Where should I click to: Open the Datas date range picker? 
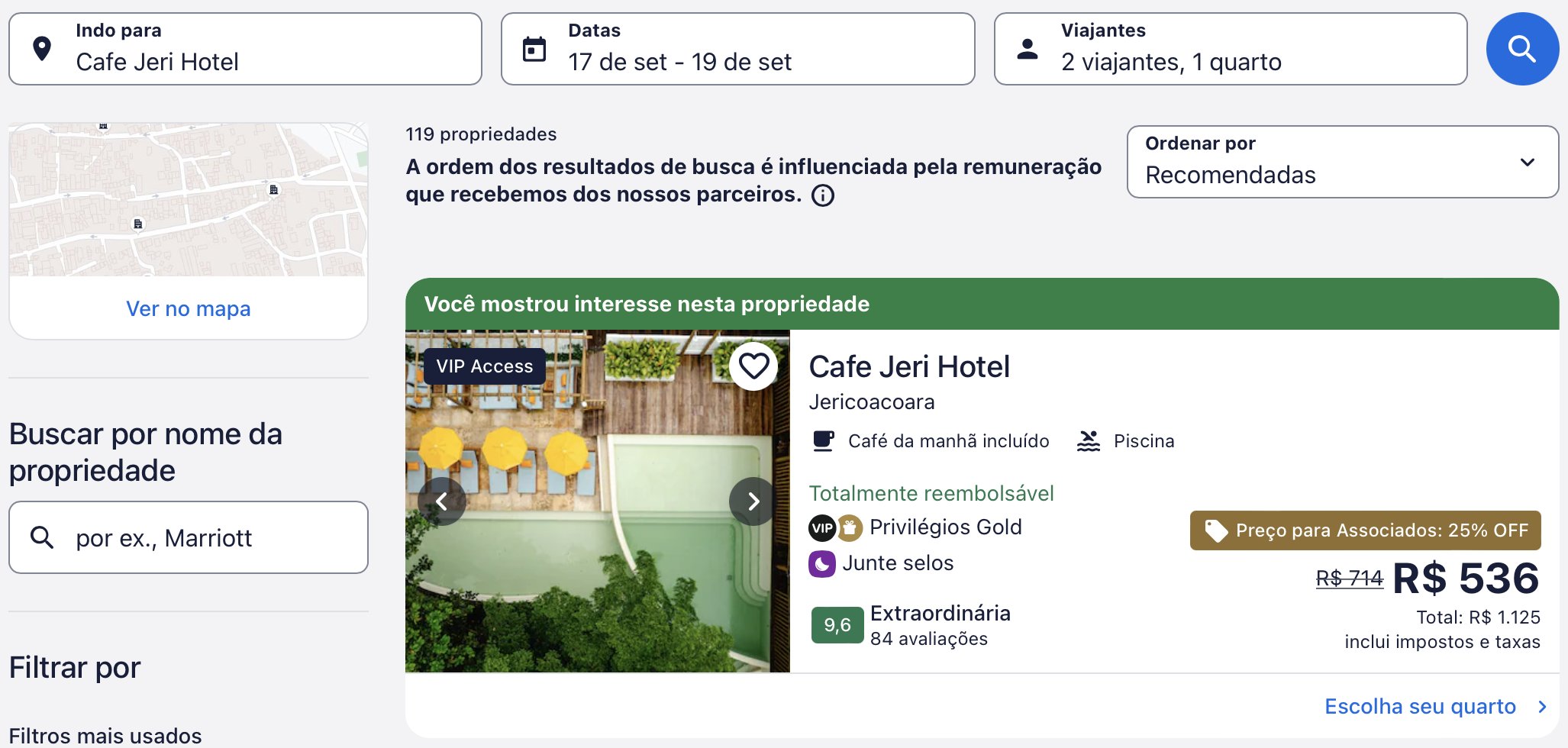[x=738, y=49]
